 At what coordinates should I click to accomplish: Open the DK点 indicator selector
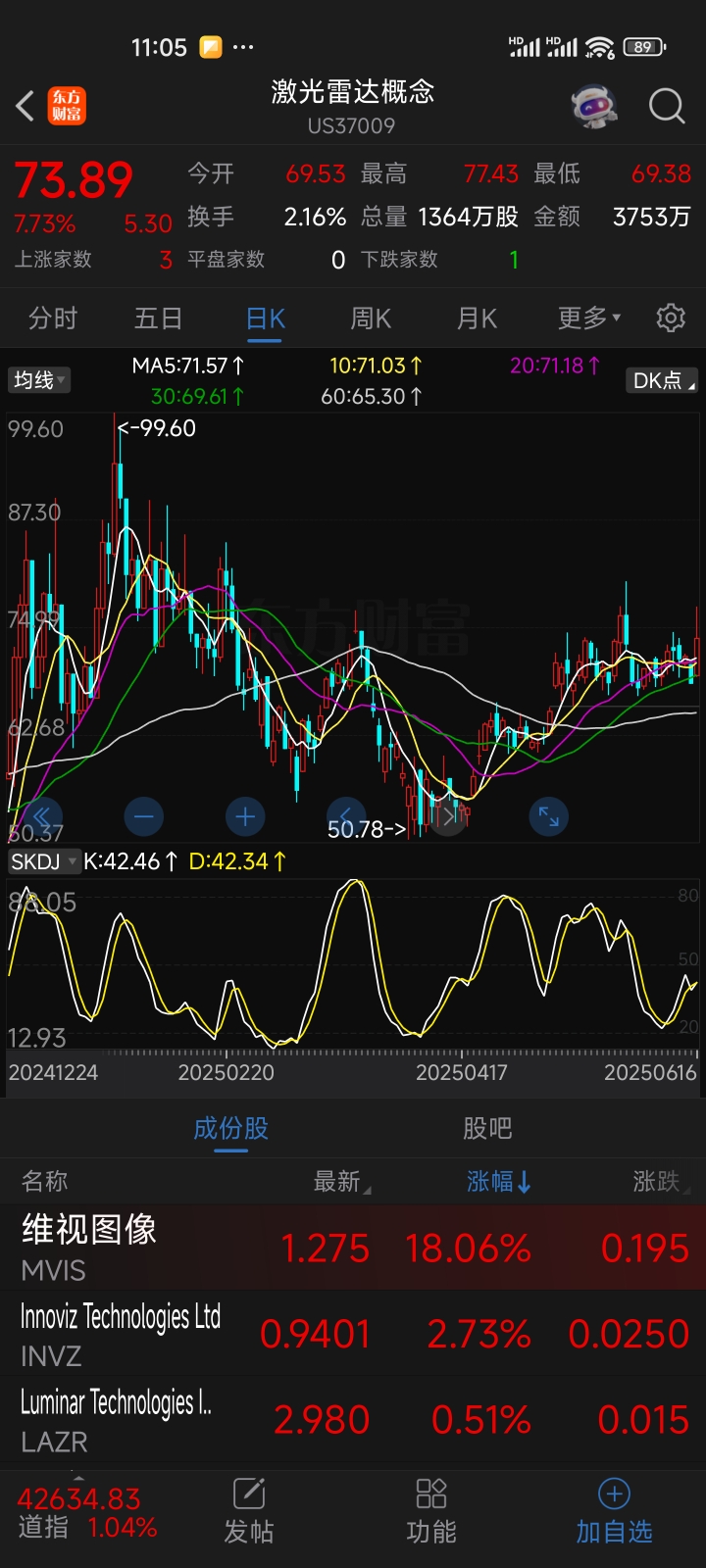point(662,380)
